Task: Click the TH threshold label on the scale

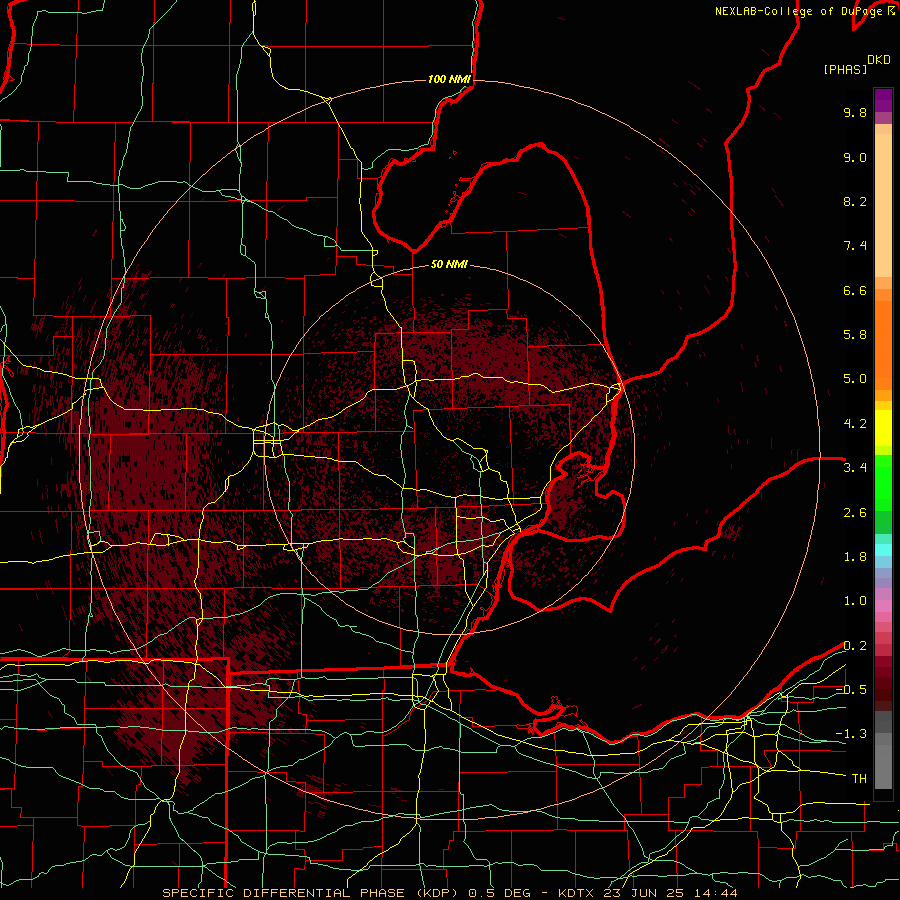Action: pyautogui.click(x=859, y=779)
